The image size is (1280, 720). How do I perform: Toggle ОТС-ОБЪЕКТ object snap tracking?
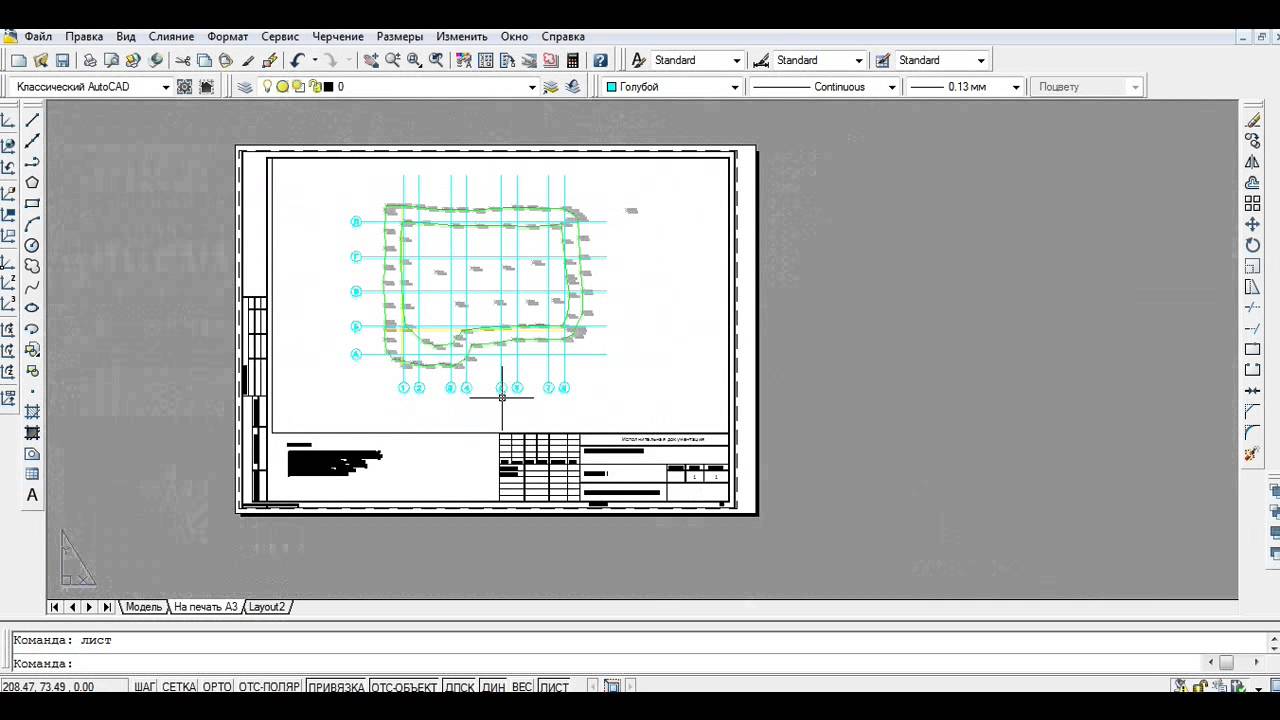[404, 687]
